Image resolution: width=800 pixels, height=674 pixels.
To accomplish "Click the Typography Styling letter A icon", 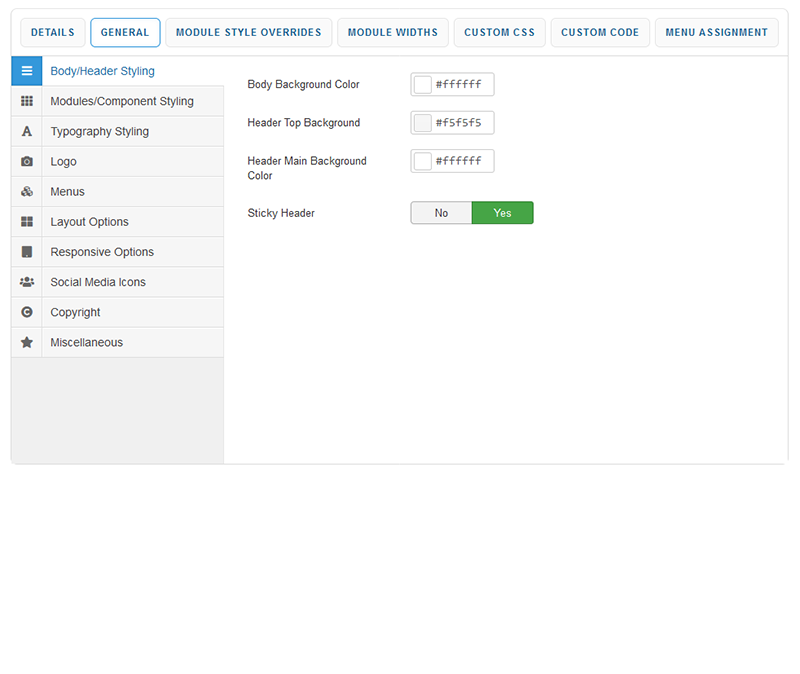I will tap(27, 131).
